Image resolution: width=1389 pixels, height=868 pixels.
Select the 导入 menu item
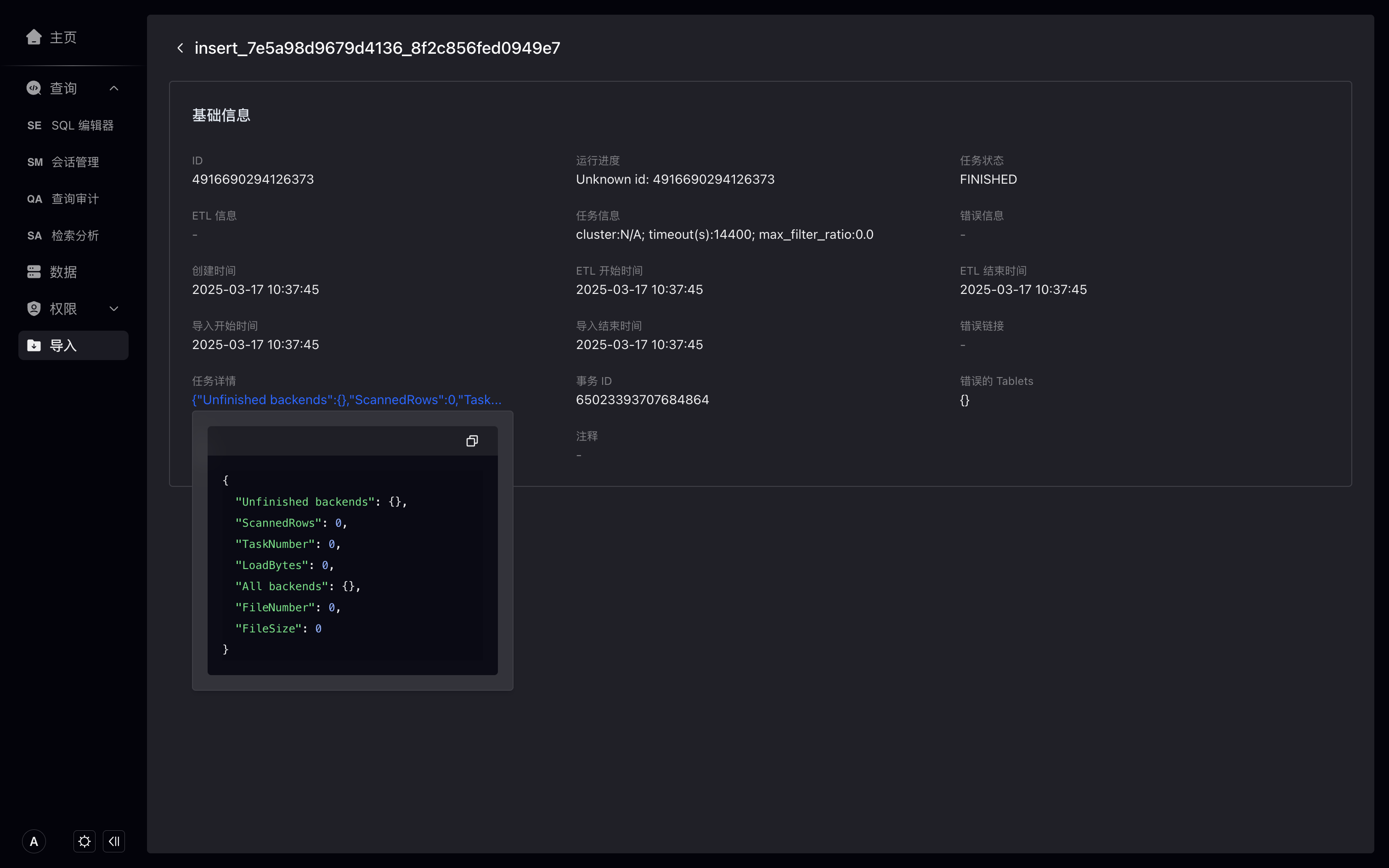click(73, 345)
